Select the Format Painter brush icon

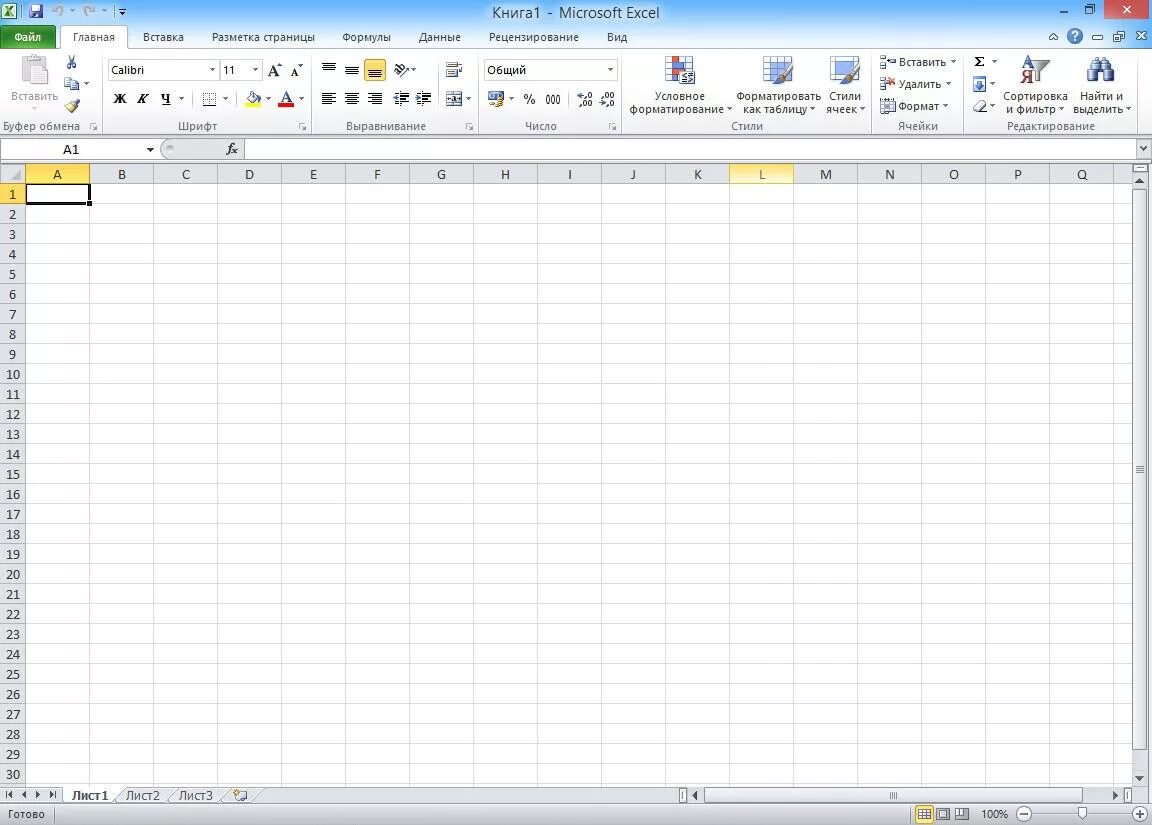click(x=71, y=106)
